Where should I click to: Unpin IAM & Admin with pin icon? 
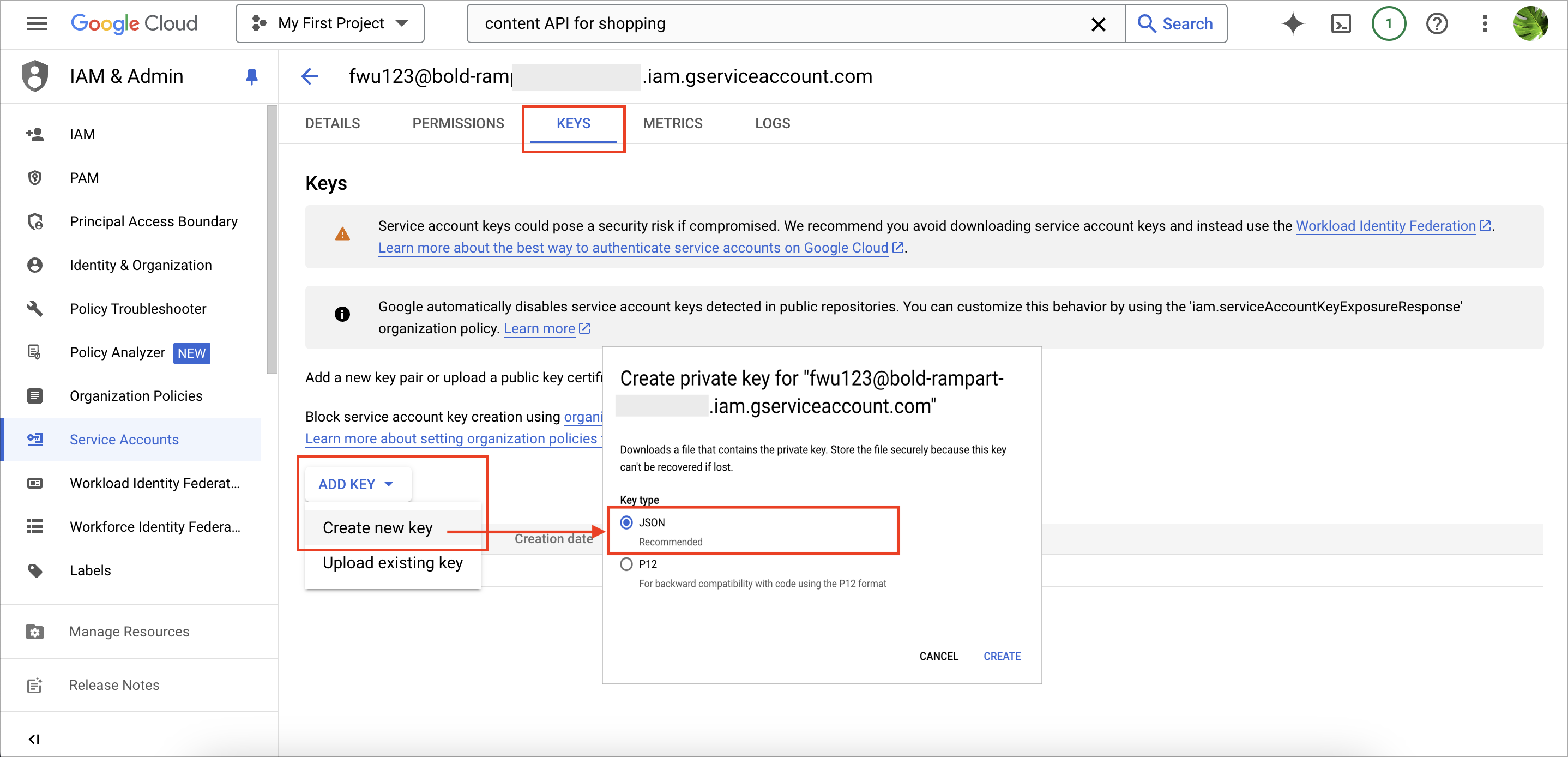[251, 77]
